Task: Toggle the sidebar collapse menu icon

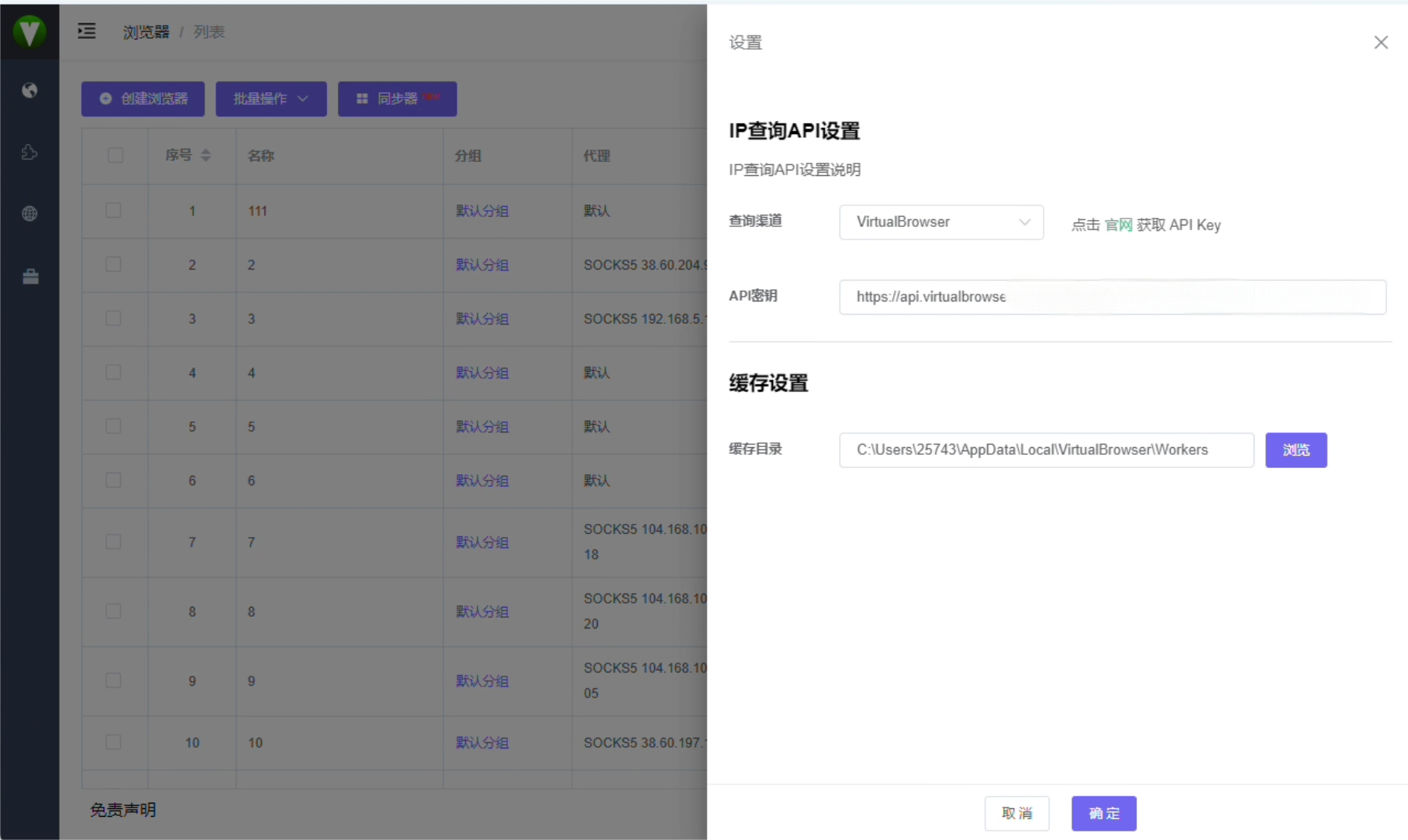Action: click(x=87, y=31)
